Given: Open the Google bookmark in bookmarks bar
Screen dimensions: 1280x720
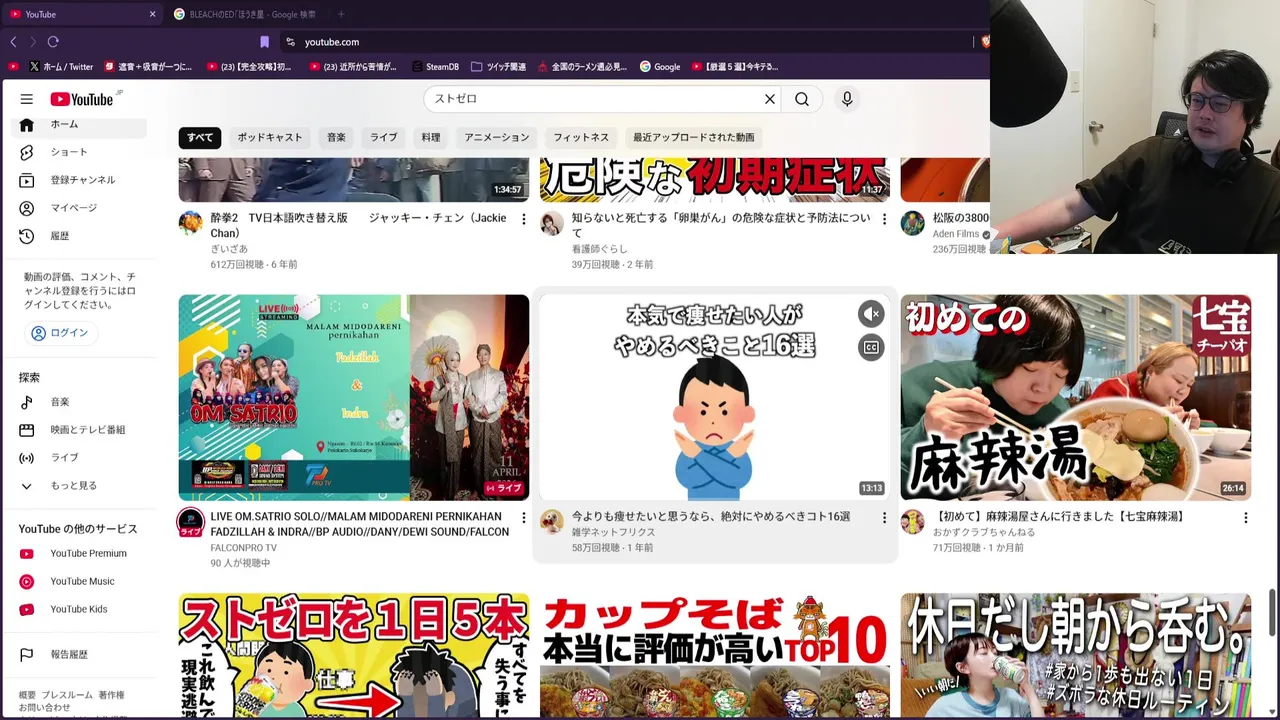Looking at the screenshot, I should [660, 67].
